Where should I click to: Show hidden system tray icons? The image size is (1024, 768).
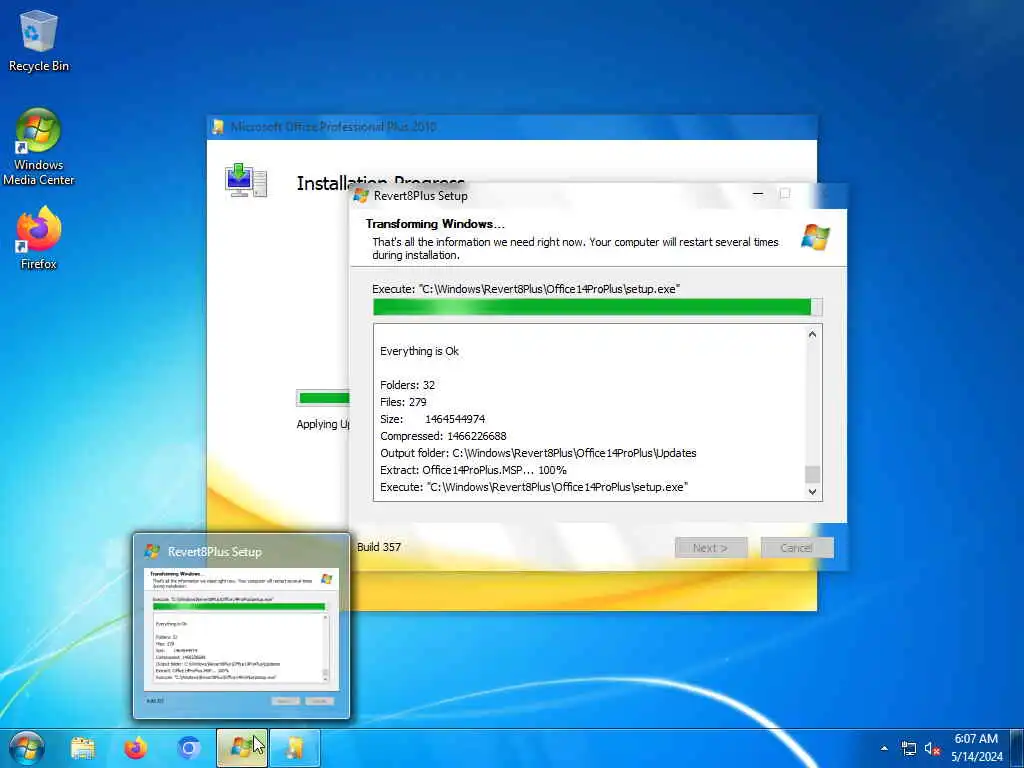coord(884,748)
